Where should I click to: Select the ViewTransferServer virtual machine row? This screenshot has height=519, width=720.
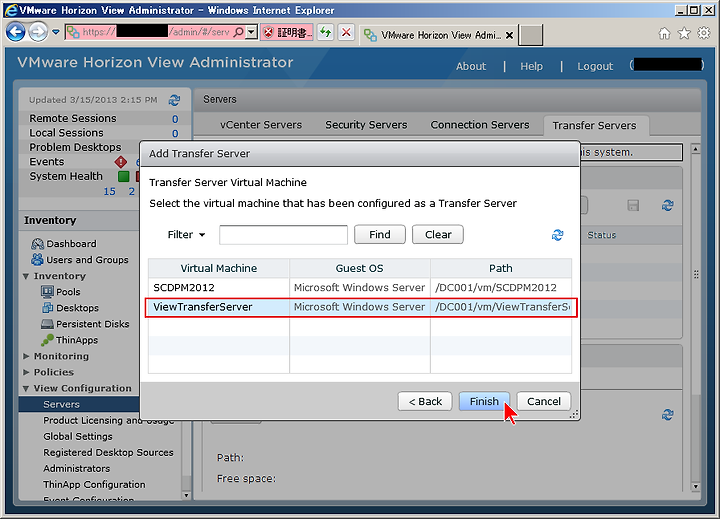pos(360,307)
